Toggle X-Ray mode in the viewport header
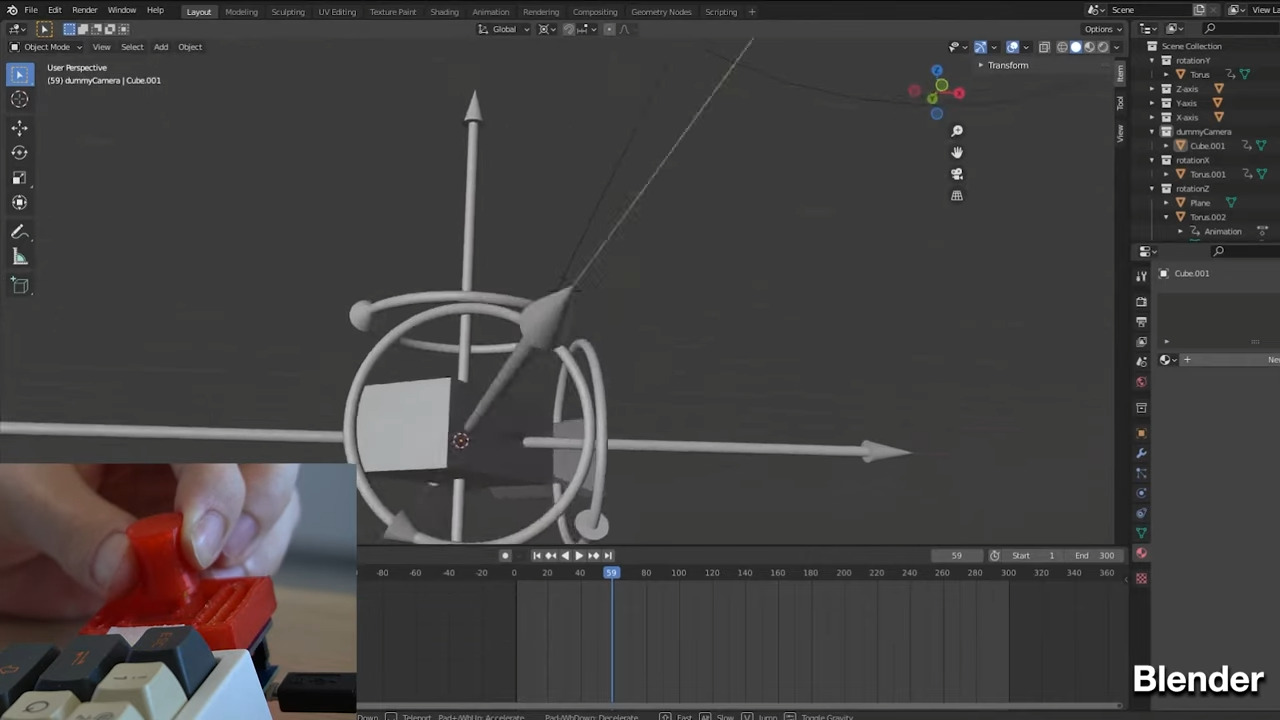The width and height of the screenshot is (1280, 720). click(x=1044, y=47)
